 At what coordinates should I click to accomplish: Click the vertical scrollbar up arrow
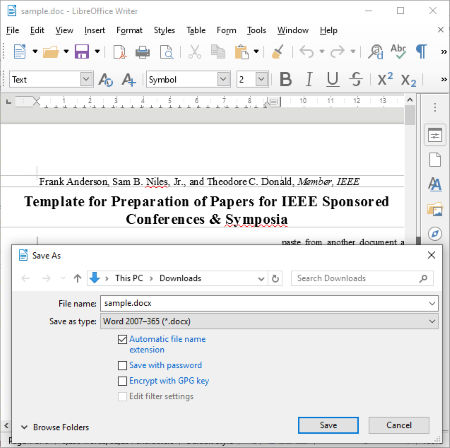coord(410,100)
